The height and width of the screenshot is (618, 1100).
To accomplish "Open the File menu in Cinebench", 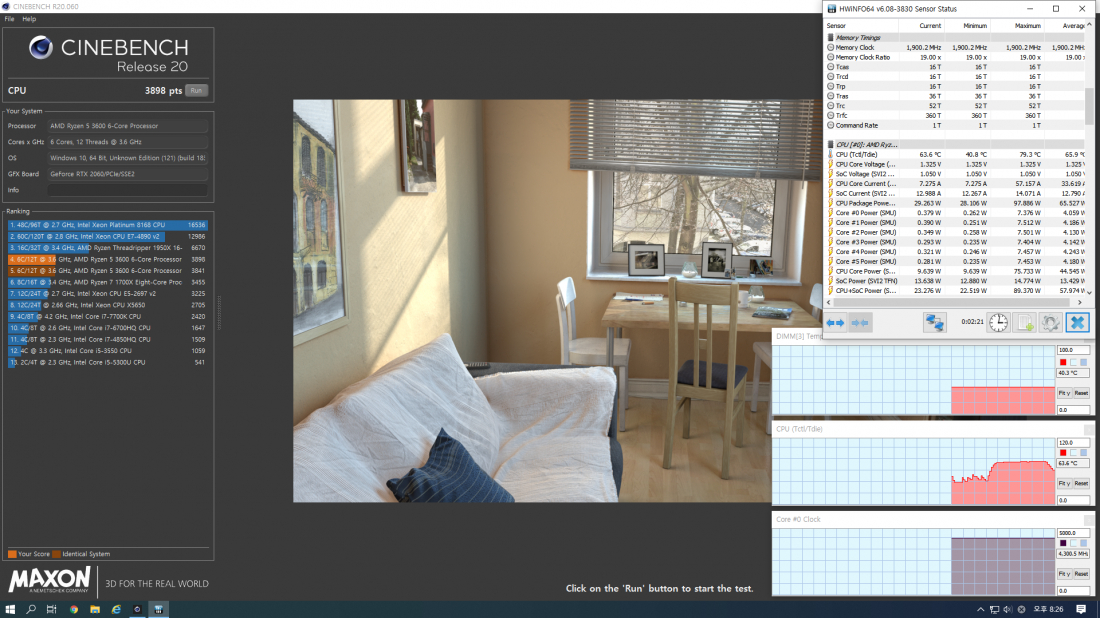I will tap(9, 19).
